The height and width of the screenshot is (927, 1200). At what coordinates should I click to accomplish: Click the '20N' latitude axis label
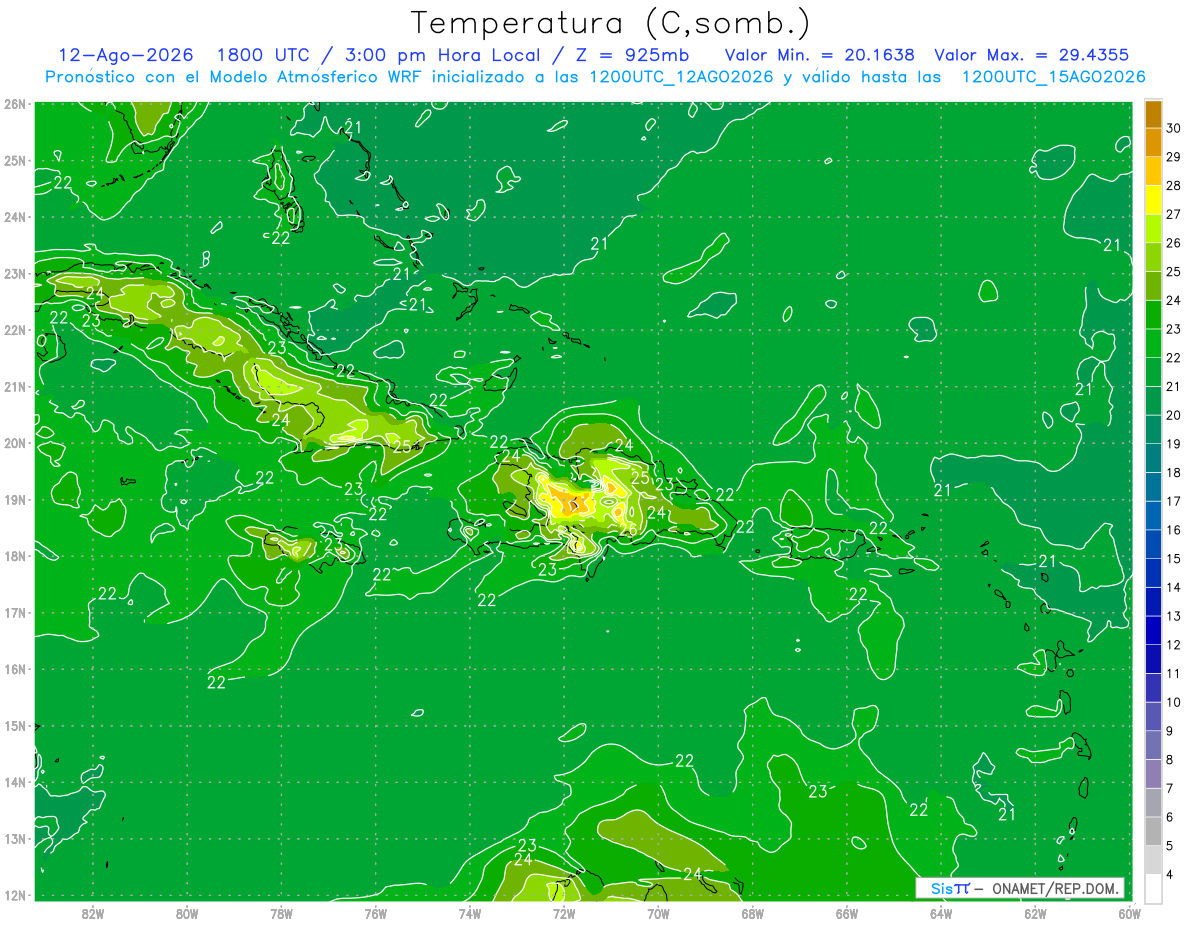[15, 443]
